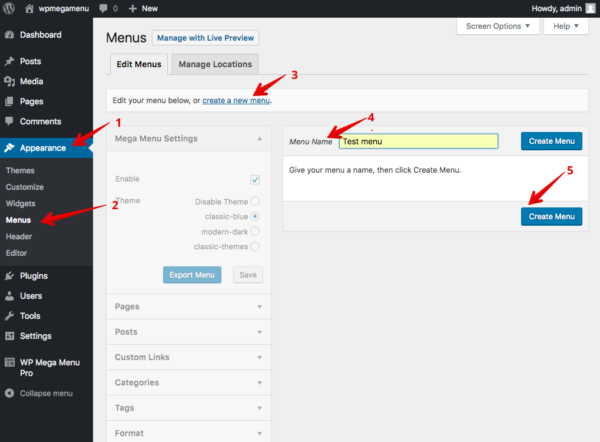The image size is (600, 442).
Task: Open the Menus submenu item
Action: [x=18, y=220]
